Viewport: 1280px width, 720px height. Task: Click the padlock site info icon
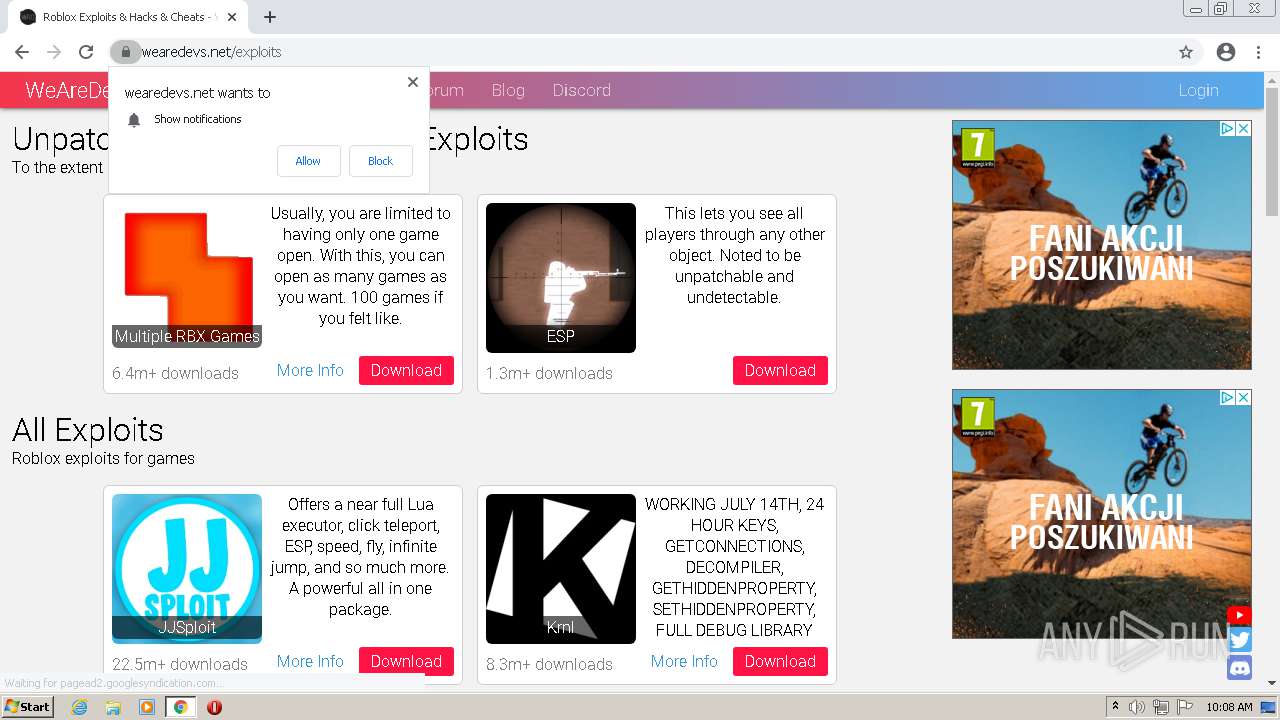(x=125, y=52)
